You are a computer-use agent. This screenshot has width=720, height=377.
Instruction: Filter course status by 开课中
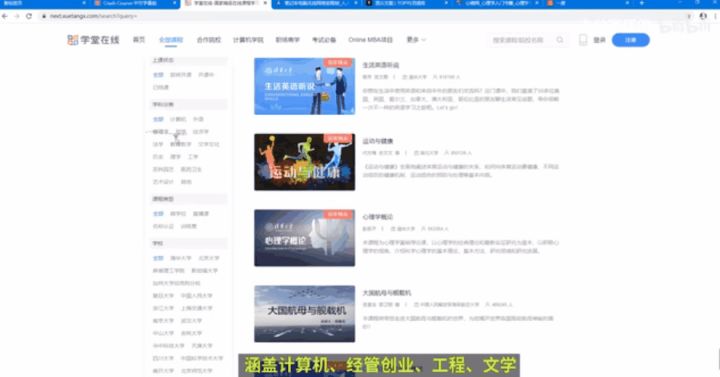click(206, 74)
